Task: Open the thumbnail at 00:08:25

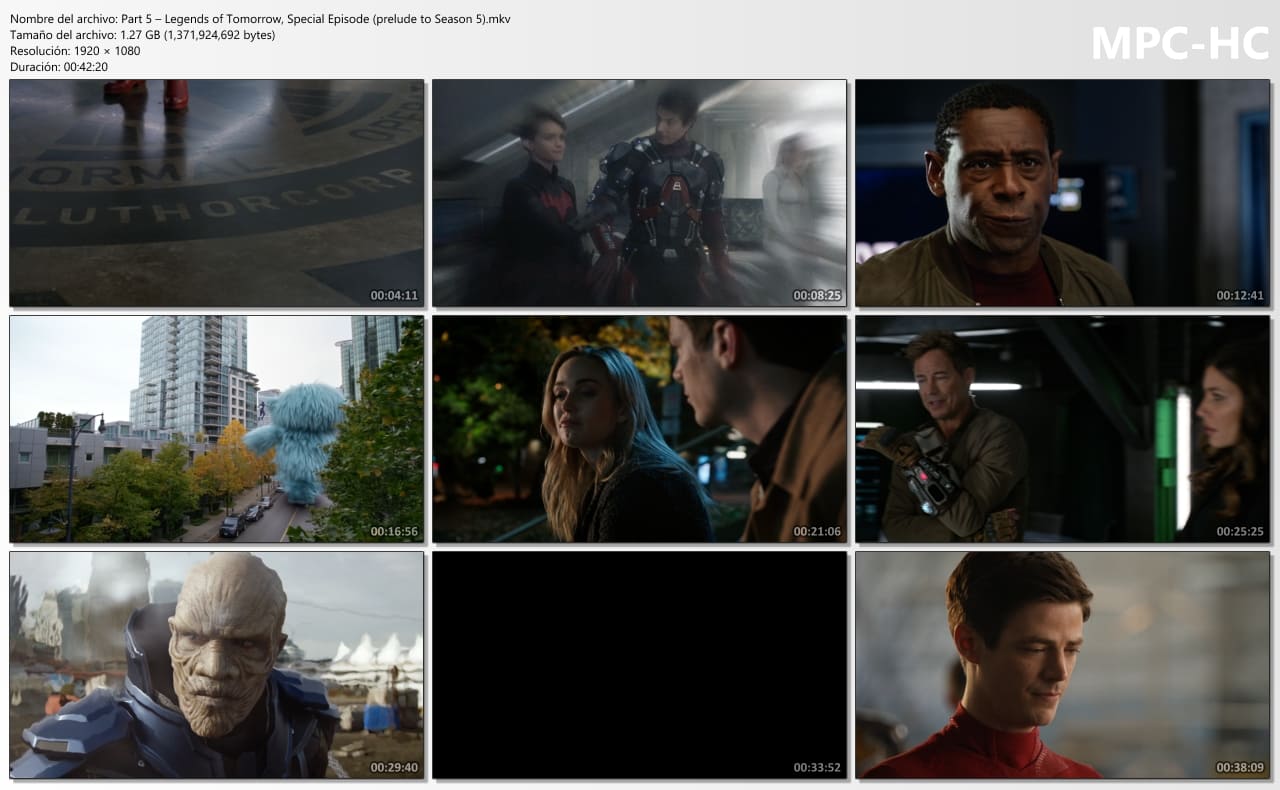Action: (639, 193)
